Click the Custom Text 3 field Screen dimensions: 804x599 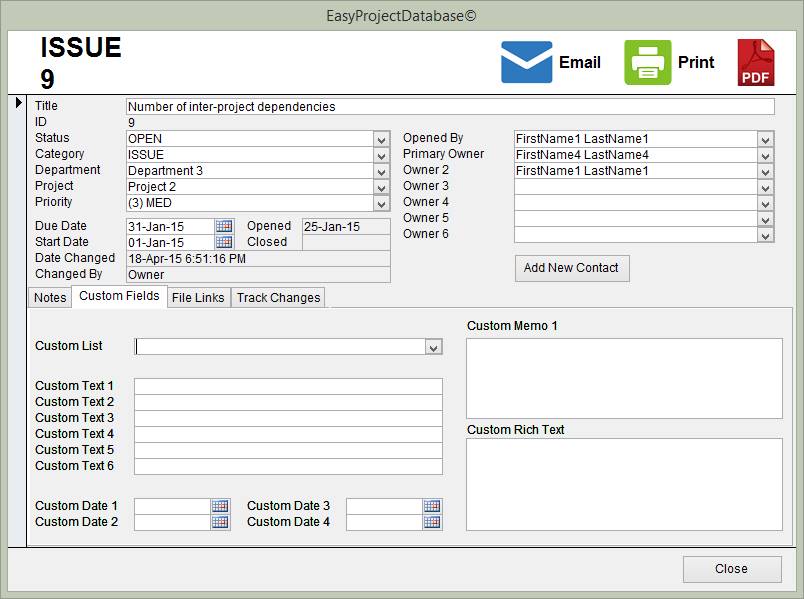(x=288, y=418)
